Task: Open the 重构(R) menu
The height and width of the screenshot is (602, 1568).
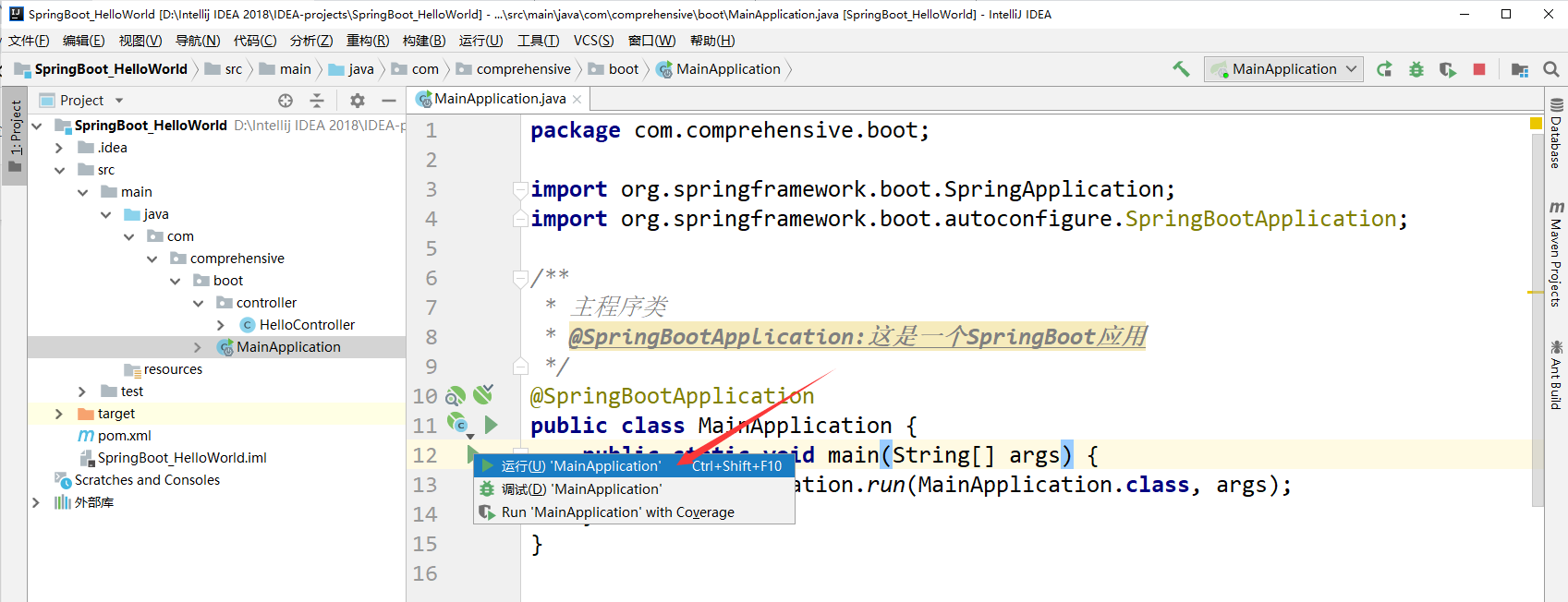Action: pyautogui.click(x=368, y=41)
